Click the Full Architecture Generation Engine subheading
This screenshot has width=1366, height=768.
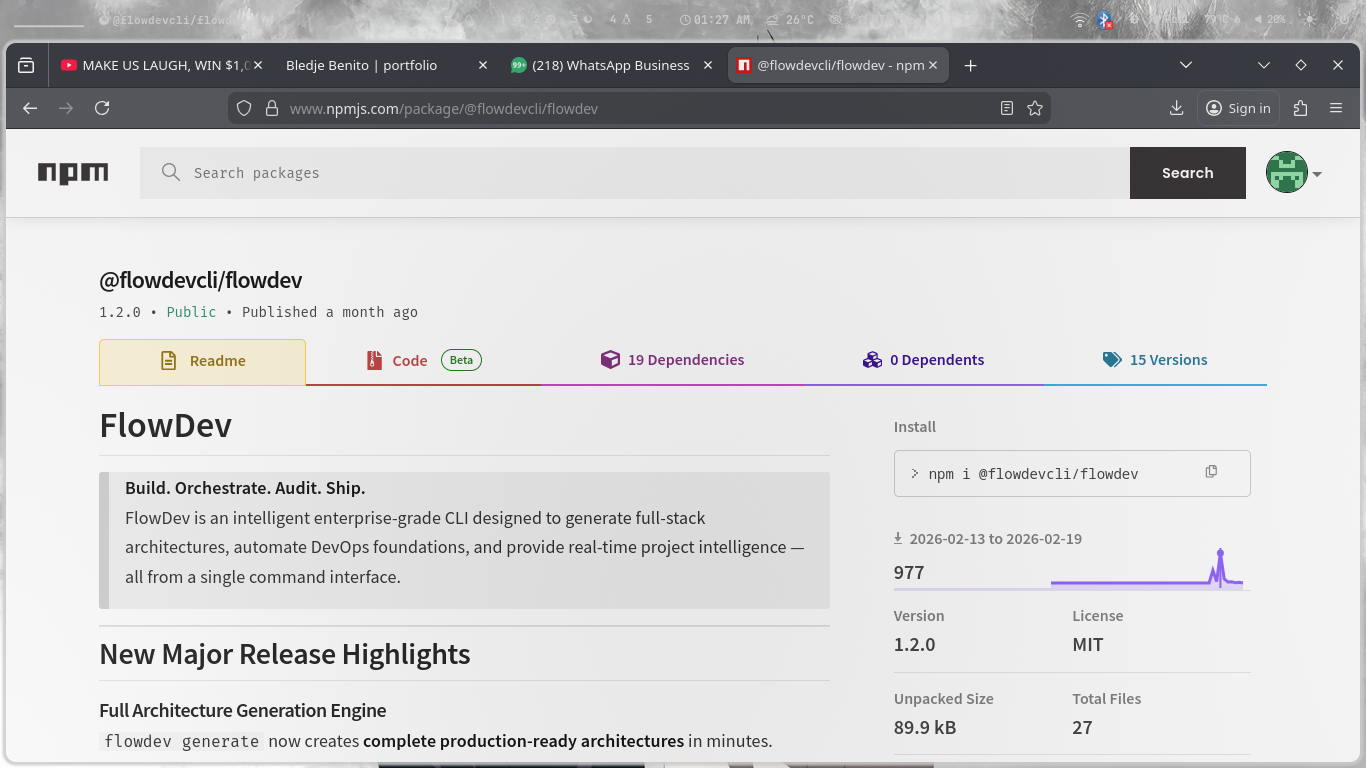pyautogui.click(x=243, y=711)
